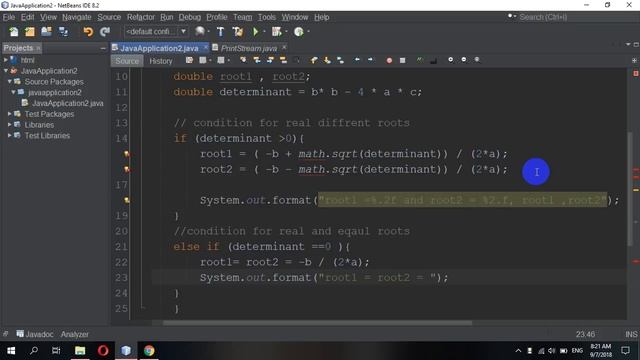The width and height of the screenshot is (640, 360).
Task: Click the Reset Zoom magnifier icon
Action: tap(477, 60)
